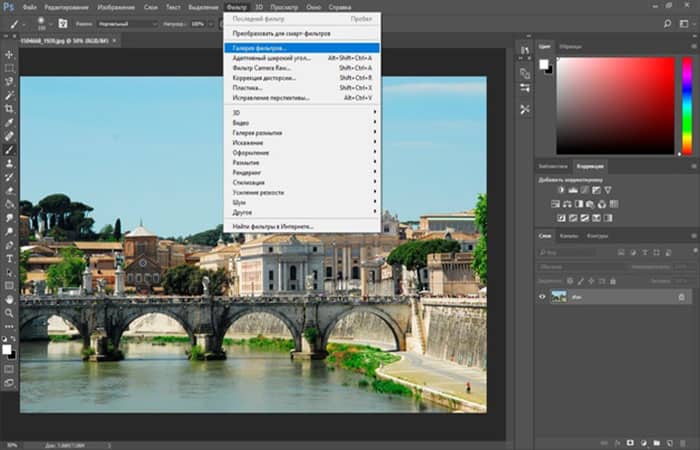This screenshot has width=700, height=450.
Task: Open the workspace switcher in options bar
Action: pos(686,24)
